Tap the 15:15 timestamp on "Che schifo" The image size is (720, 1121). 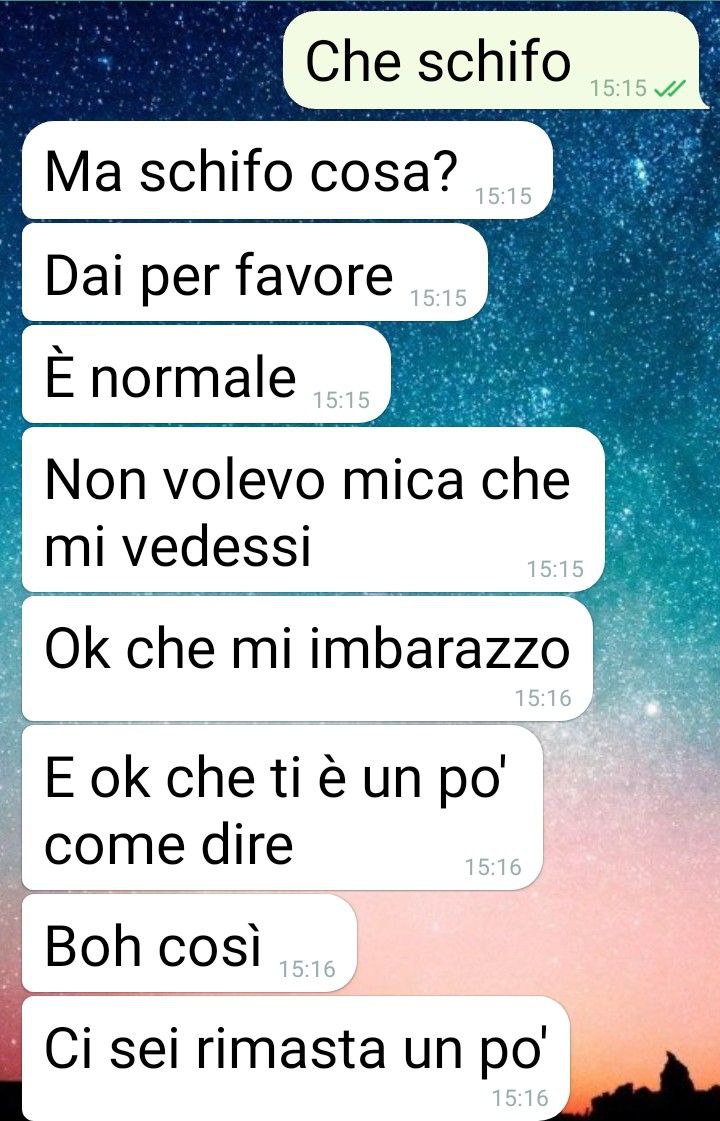(618, 88)
